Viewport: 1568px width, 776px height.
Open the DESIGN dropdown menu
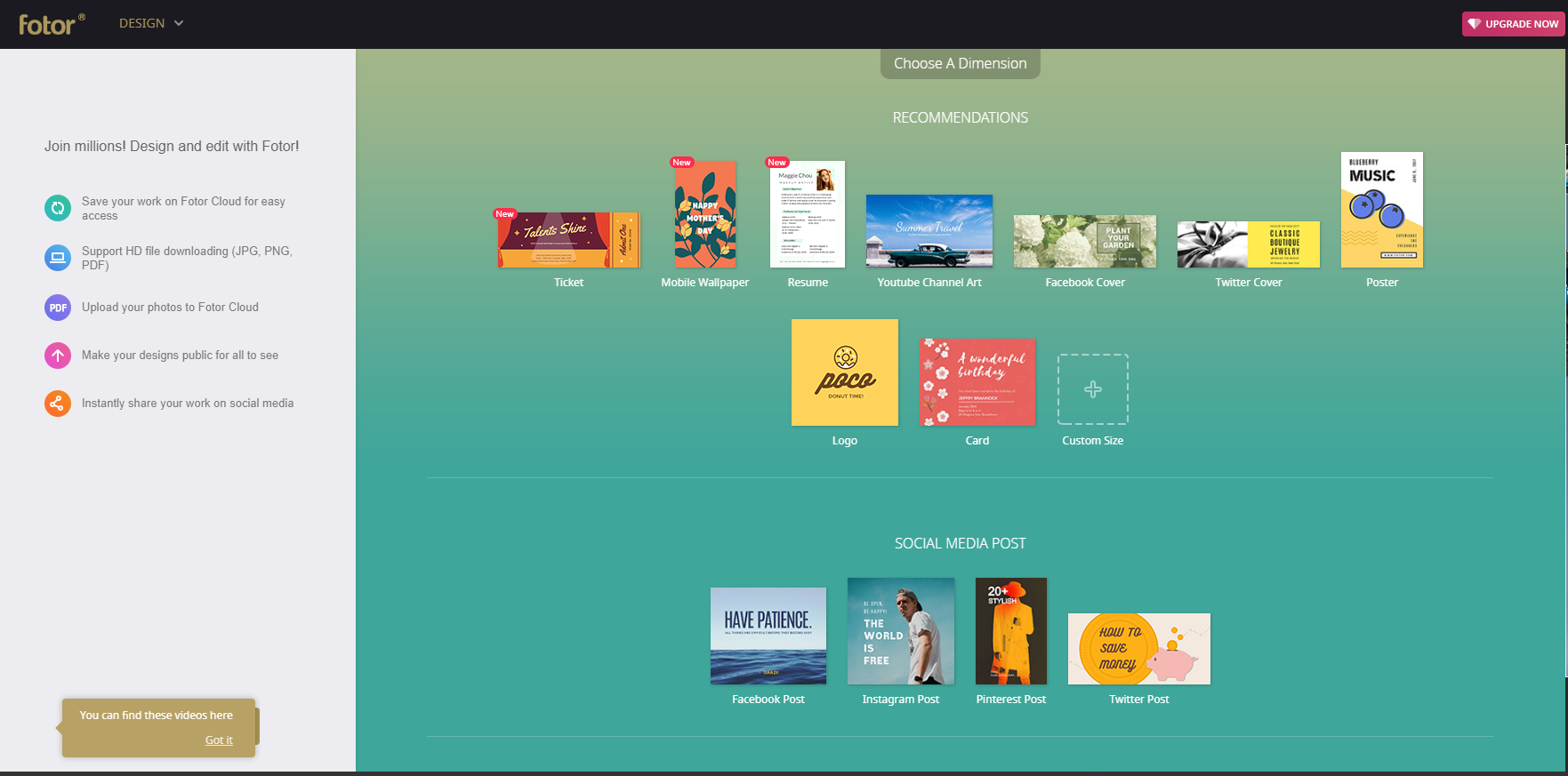(151, 23)
